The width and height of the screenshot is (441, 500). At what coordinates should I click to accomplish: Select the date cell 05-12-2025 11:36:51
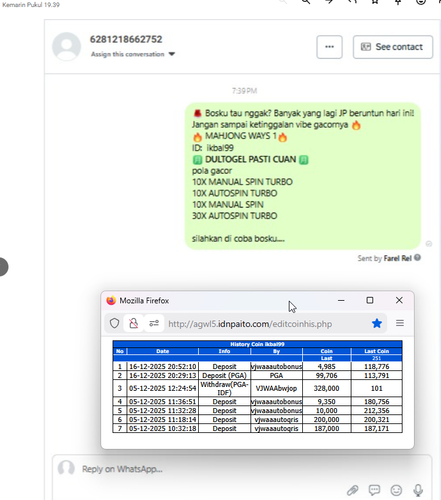pyautogui.click(x=163, y=402)
